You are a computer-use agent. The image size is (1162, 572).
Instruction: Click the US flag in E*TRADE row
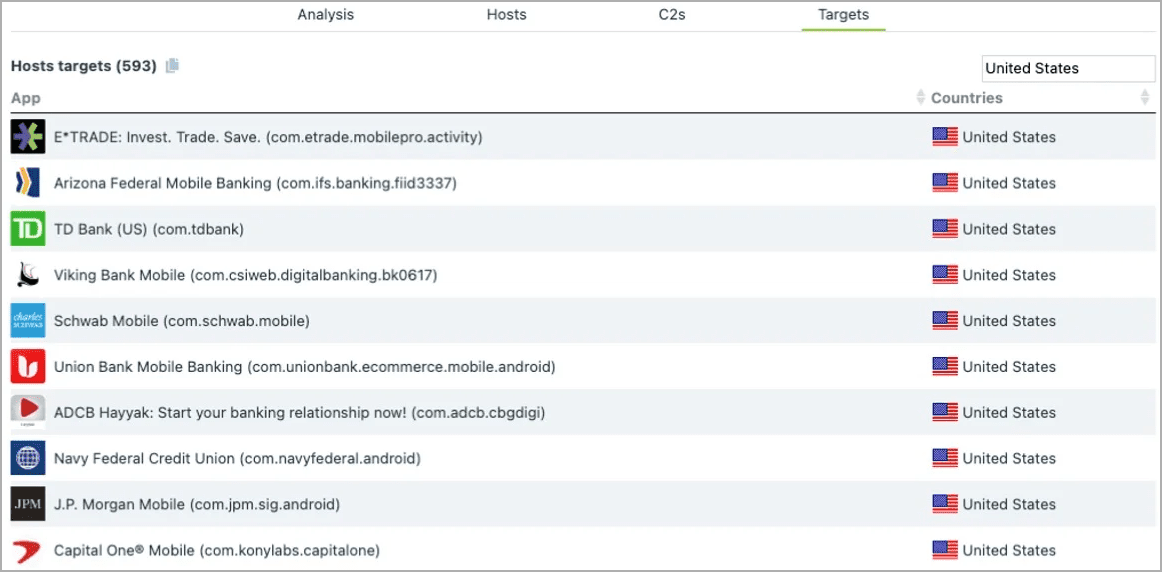tap(944, 137)
